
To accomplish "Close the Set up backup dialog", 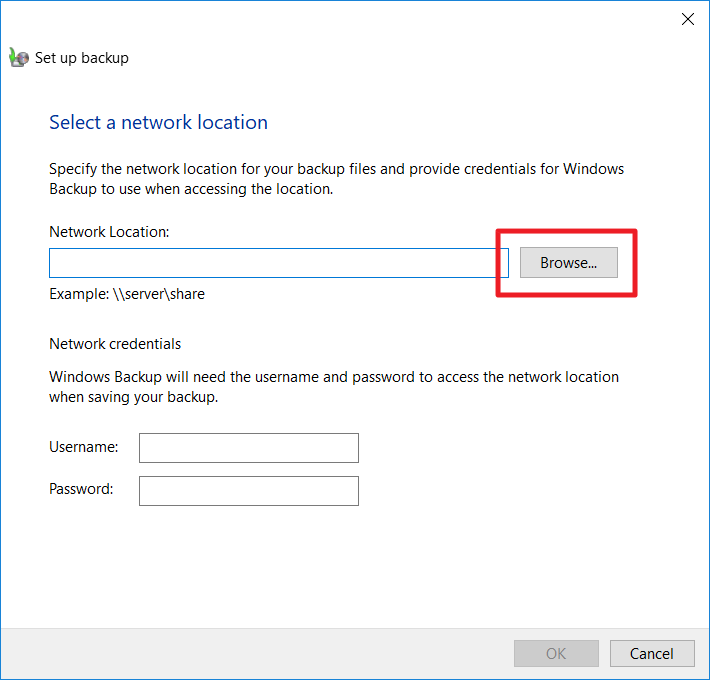I will pos(688,19).
